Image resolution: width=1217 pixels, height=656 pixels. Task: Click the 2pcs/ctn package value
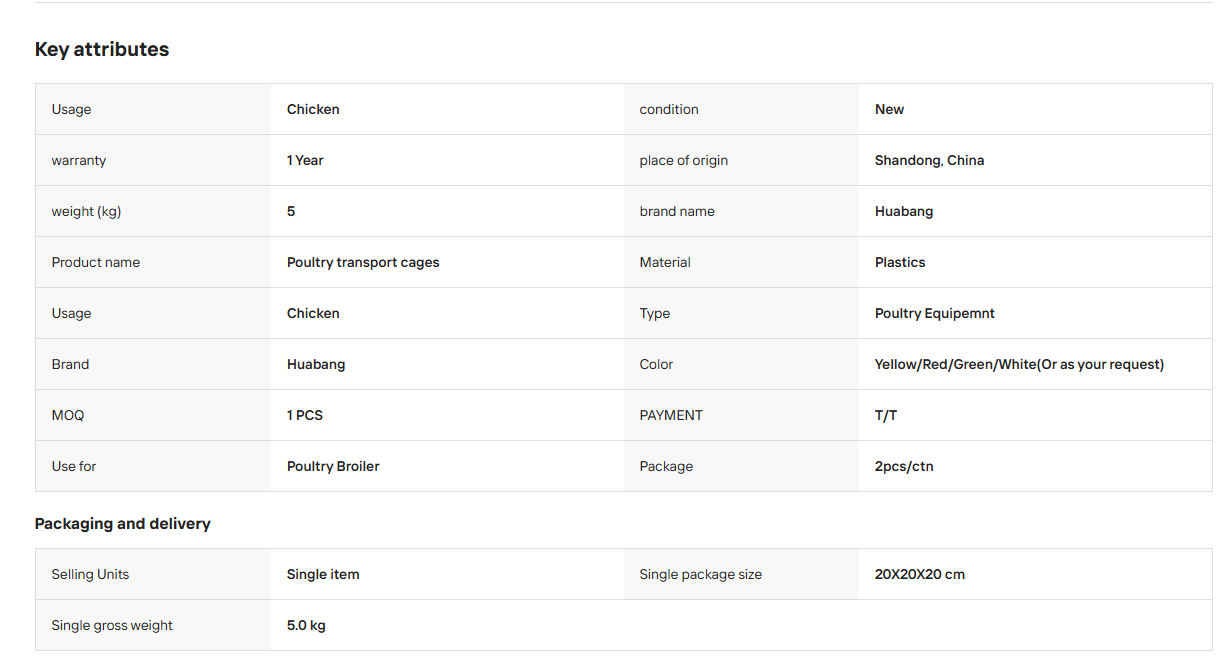(x=904, y=466)
